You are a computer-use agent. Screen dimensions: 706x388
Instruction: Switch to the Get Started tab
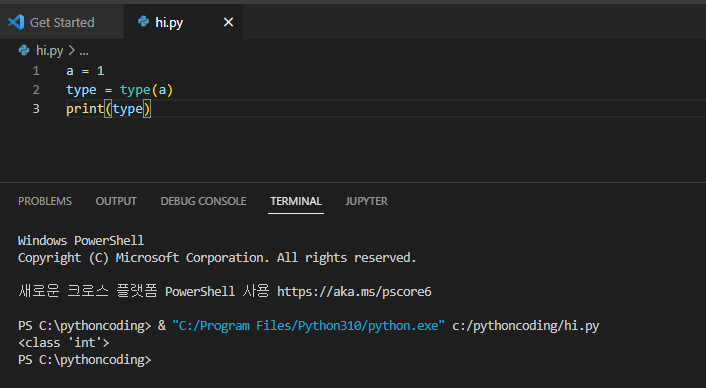pos(62,22)
